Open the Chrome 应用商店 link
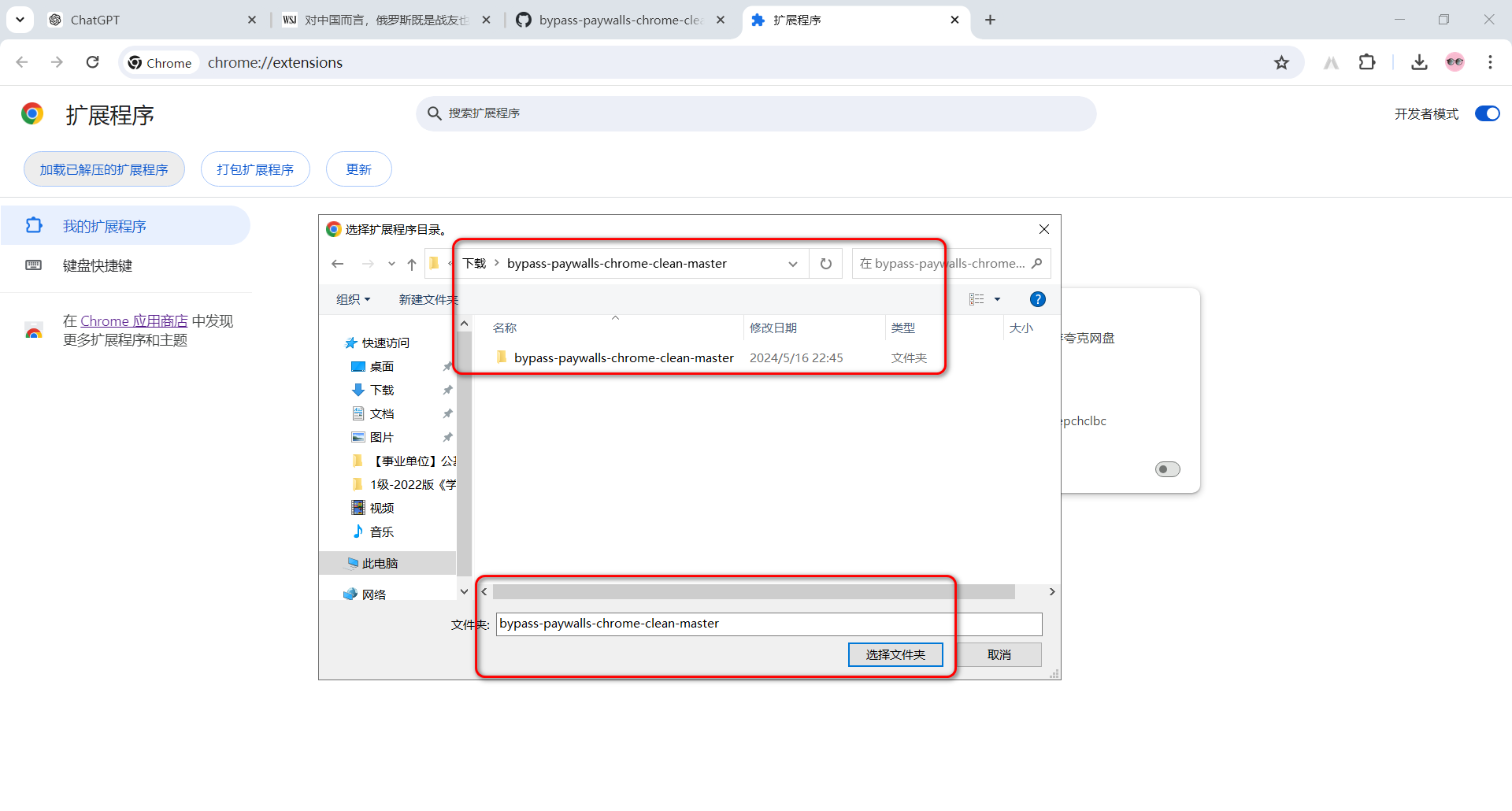The image size is (1512, 811). tap(134, 321)
